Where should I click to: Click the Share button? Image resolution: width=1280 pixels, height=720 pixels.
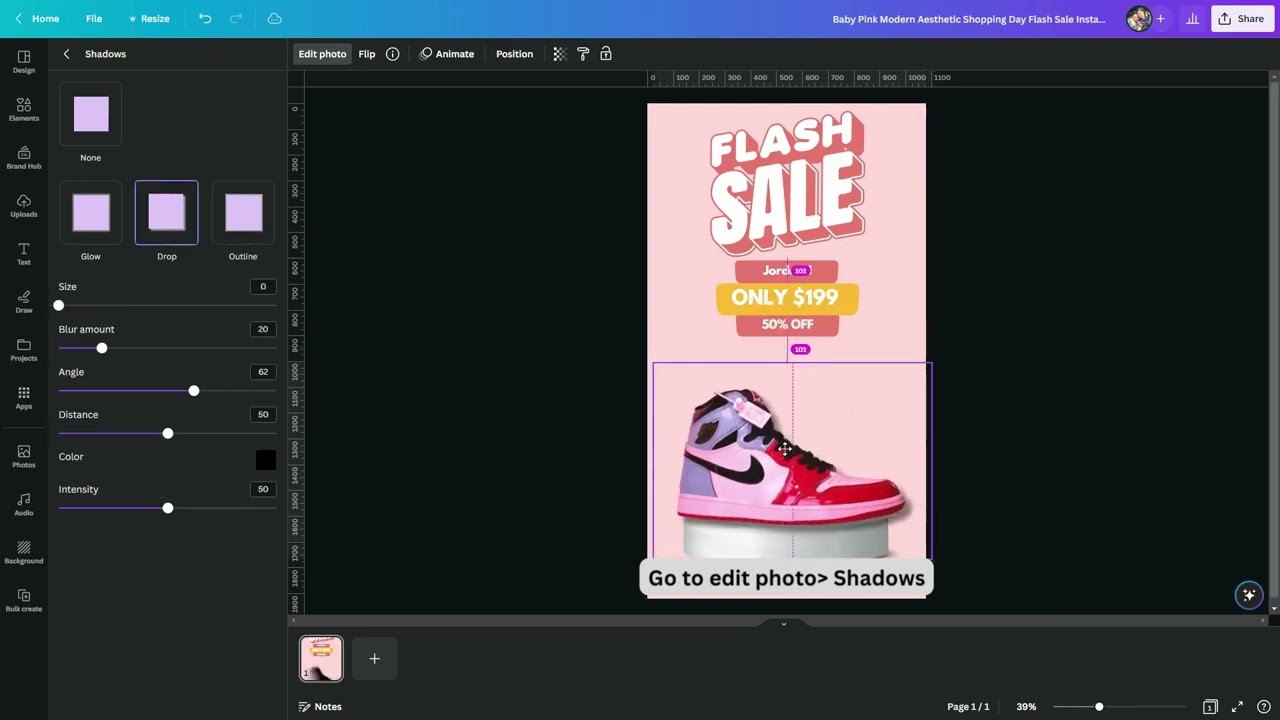1241,18
